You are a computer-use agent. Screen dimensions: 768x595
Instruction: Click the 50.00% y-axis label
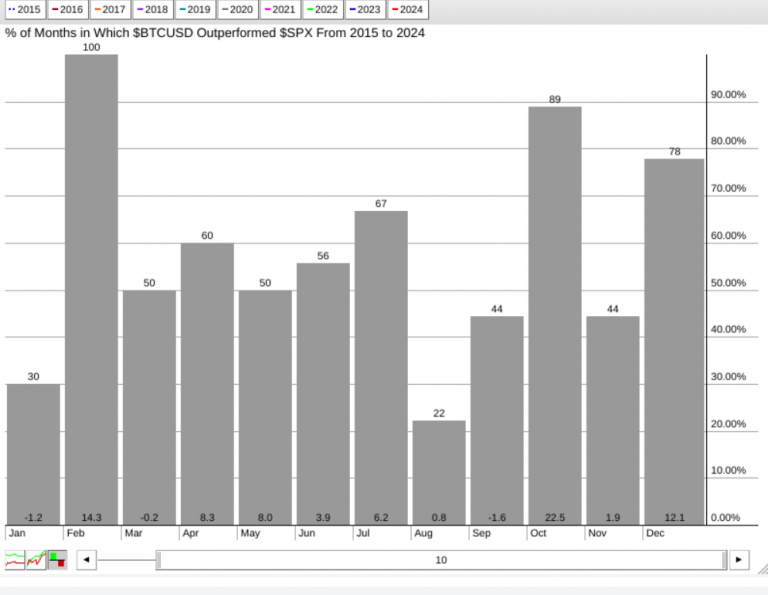point(728,283)
